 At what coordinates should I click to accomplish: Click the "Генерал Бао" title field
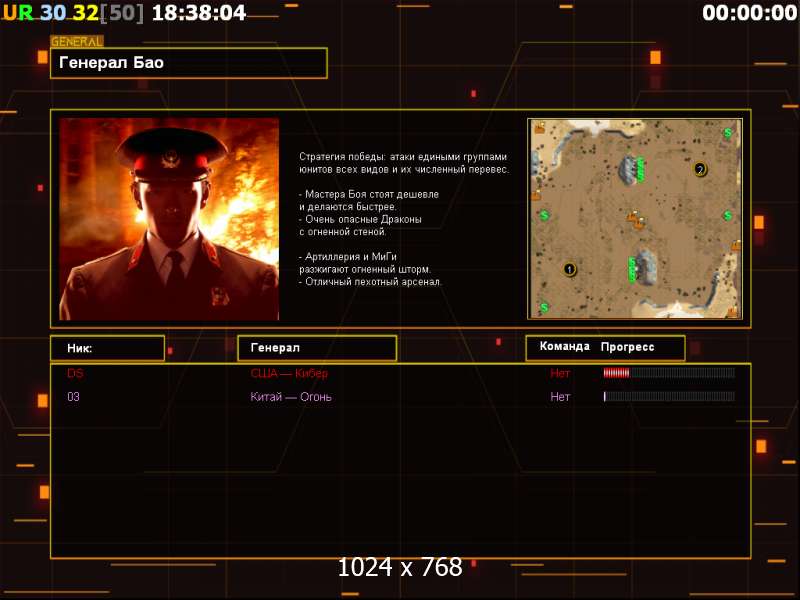coord(189,63)
